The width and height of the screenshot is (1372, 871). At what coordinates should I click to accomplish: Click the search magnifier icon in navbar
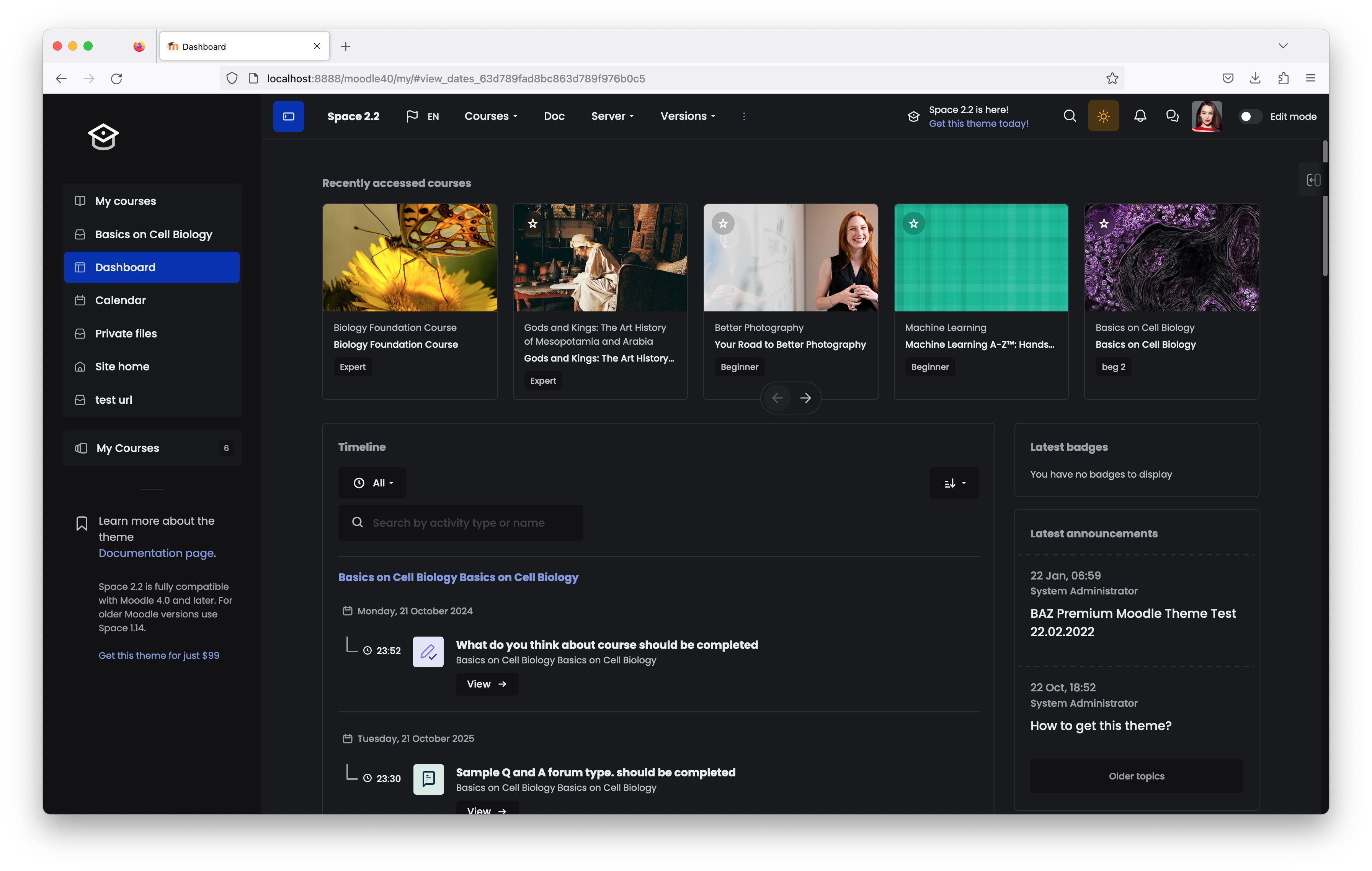pos(1070,116)
